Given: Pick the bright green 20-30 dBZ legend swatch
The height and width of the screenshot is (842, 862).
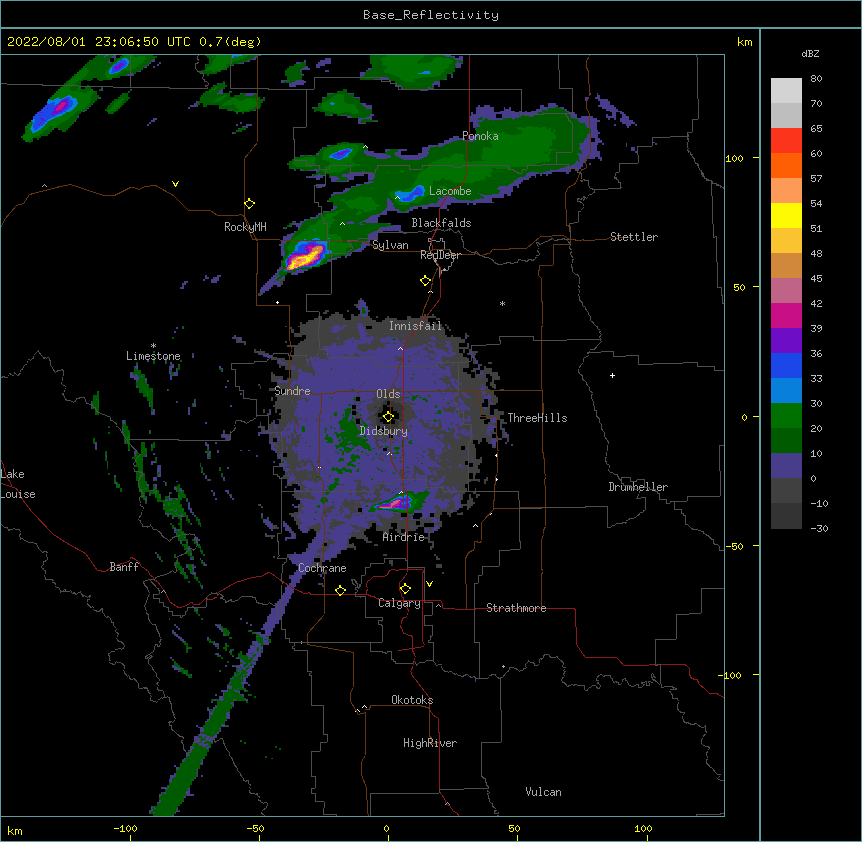Looking at the screenshot, I should tap(786, 416).
